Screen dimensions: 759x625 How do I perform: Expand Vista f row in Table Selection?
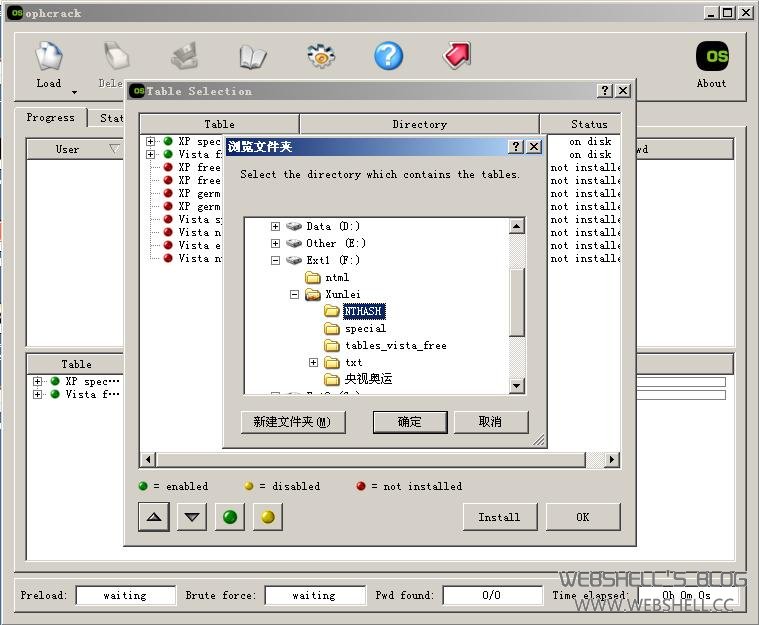[x=151, y=154]
